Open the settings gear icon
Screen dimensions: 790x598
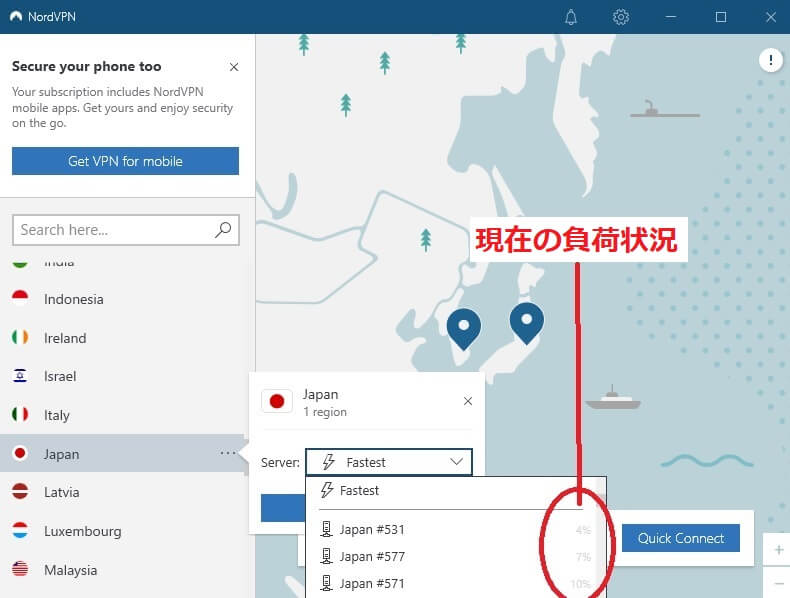coord(621,17)
